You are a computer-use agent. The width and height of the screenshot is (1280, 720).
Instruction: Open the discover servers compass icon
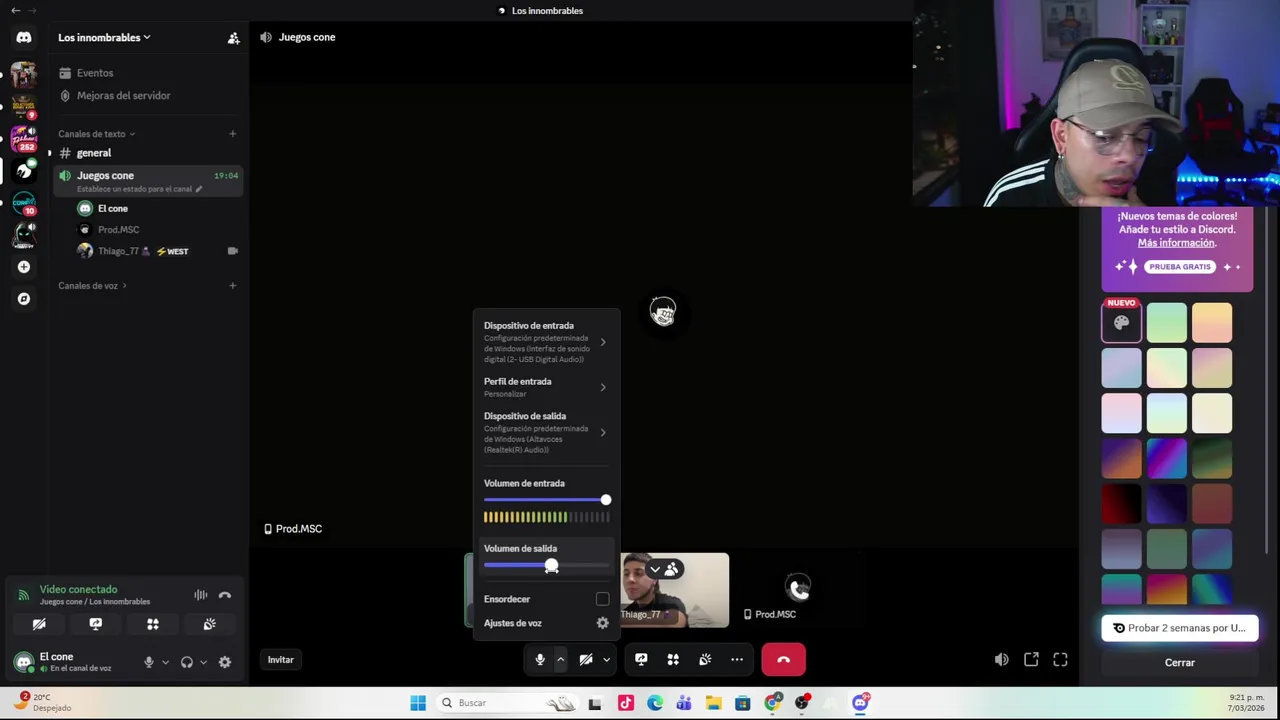pos(24,299)
